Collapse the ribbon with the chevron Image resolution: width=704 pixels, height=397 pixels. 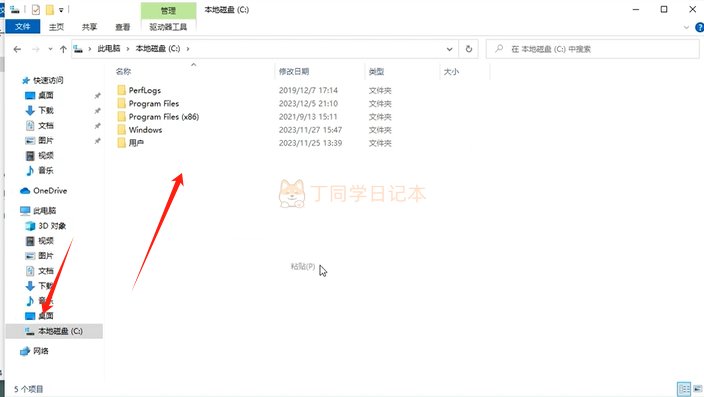pos(686,27)
